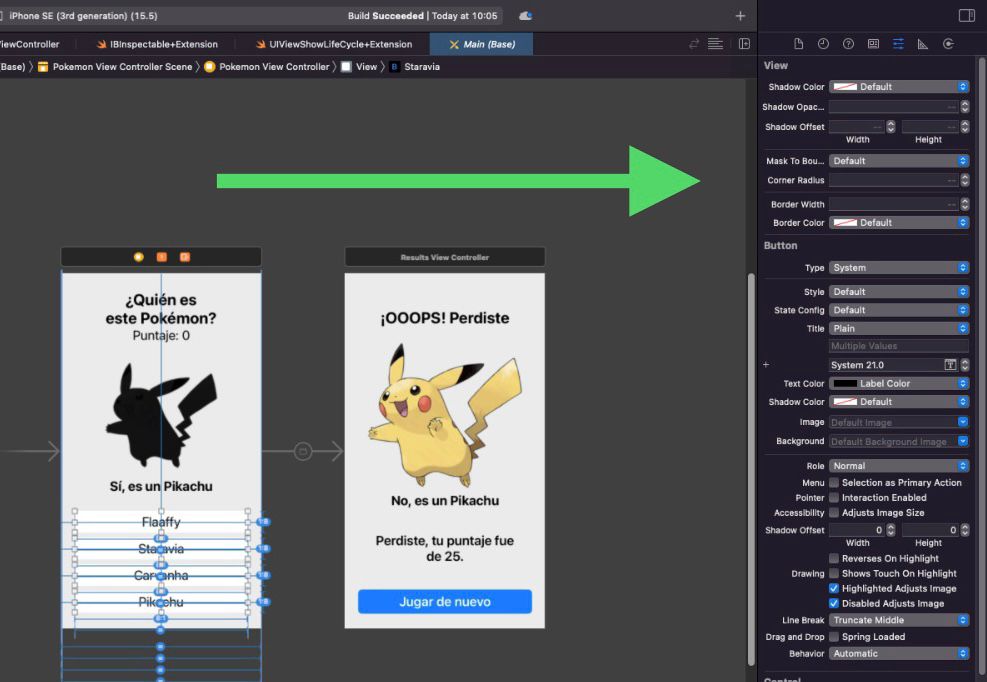This screenshot has height=682, width=987.
Task: Click the Multiple Values title field
Action: (x=899, y=346)
